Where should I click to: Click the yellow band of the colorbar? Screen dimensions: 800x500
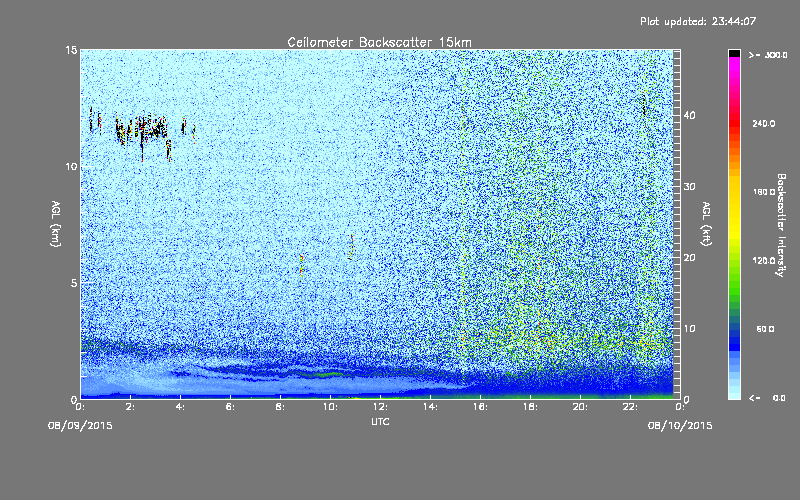pyautogui.click(x=734, y=209)
